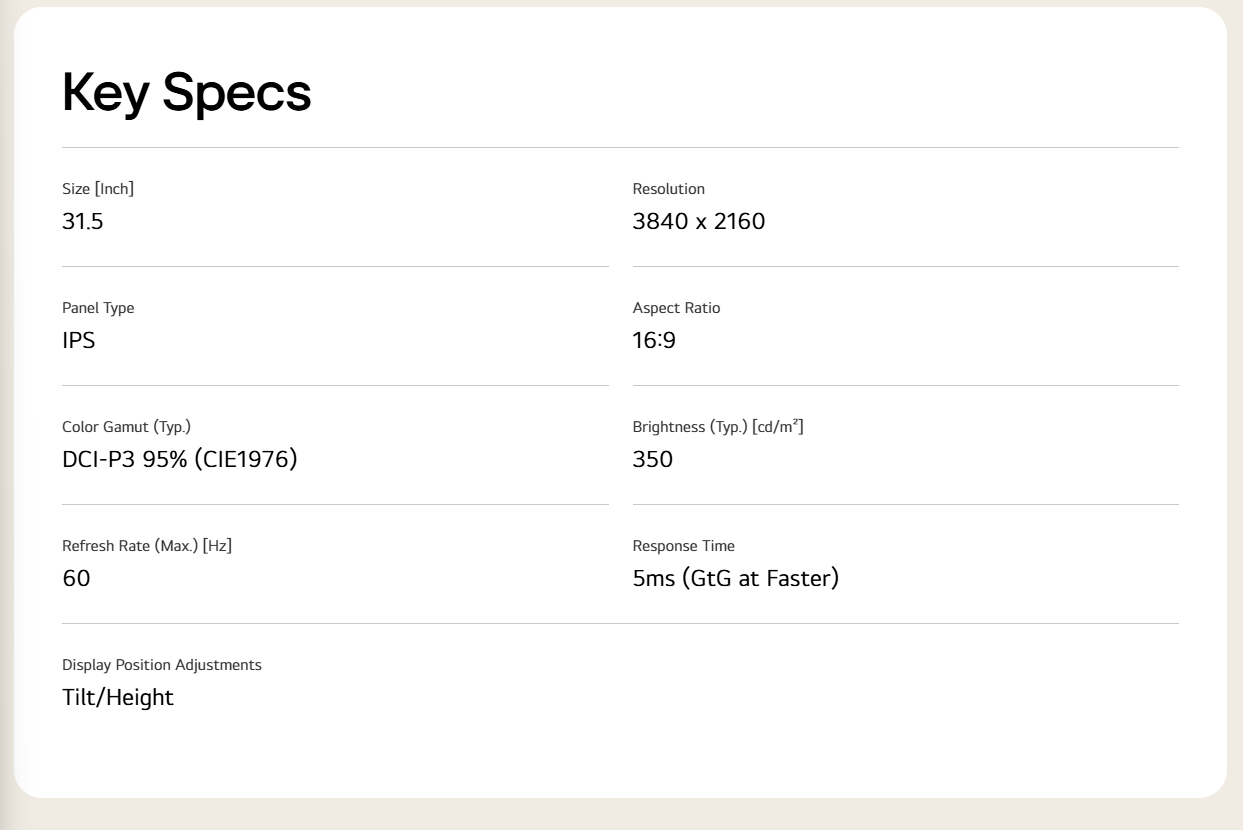1243x830 pixels.
Task: Click the Panel Type label
Action: 98,308
